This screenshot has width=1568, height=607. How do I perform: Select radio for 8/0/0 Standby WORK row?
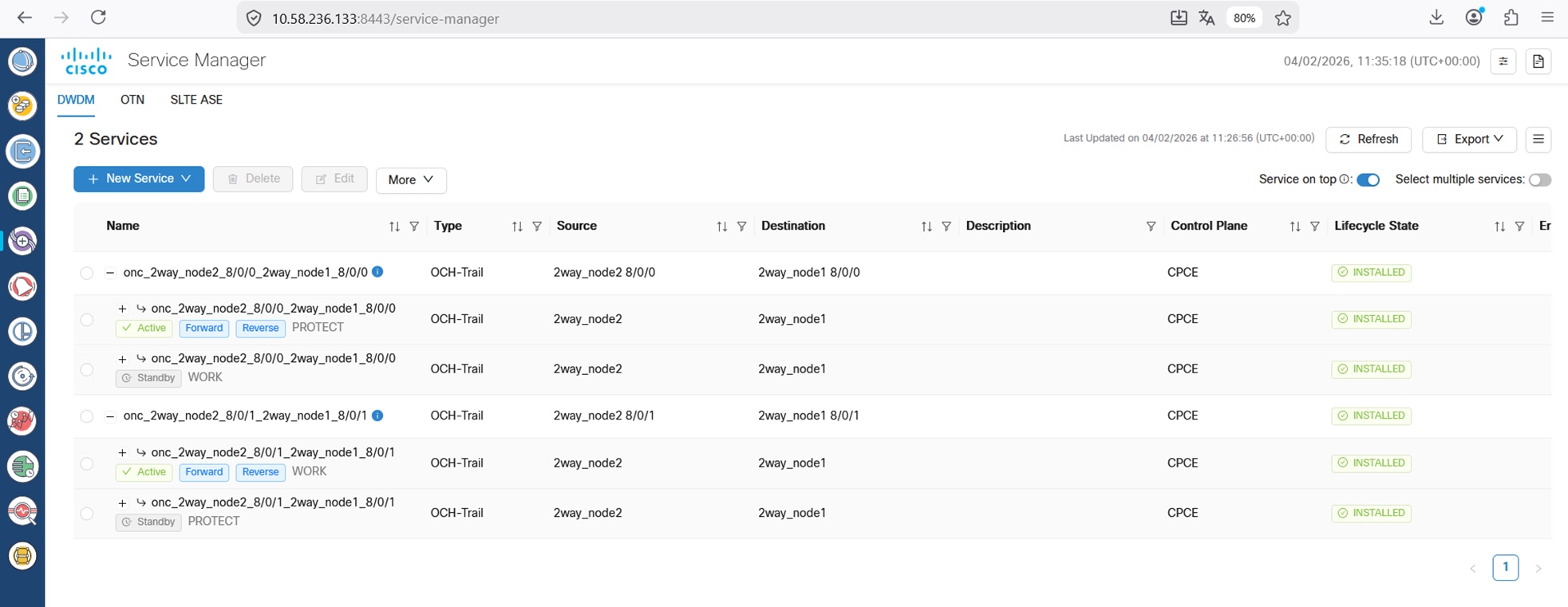click(x=87, y=369)
